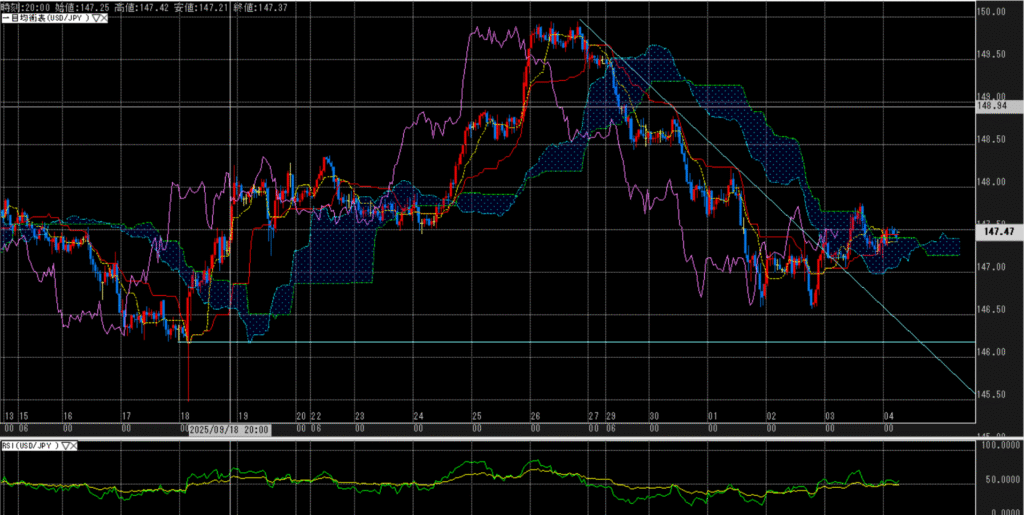Close the Ichimoku (一目均衡表) indicator
Image resolution: width=1024 pixels, height=515 pixels.
point(104,19)
